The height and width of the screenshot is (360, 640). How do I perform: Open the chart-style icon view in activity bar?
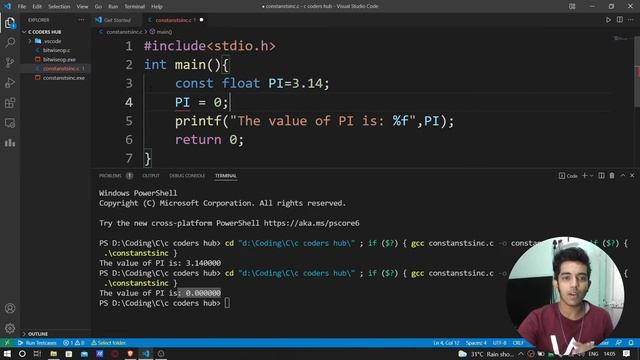click(10, 142)
